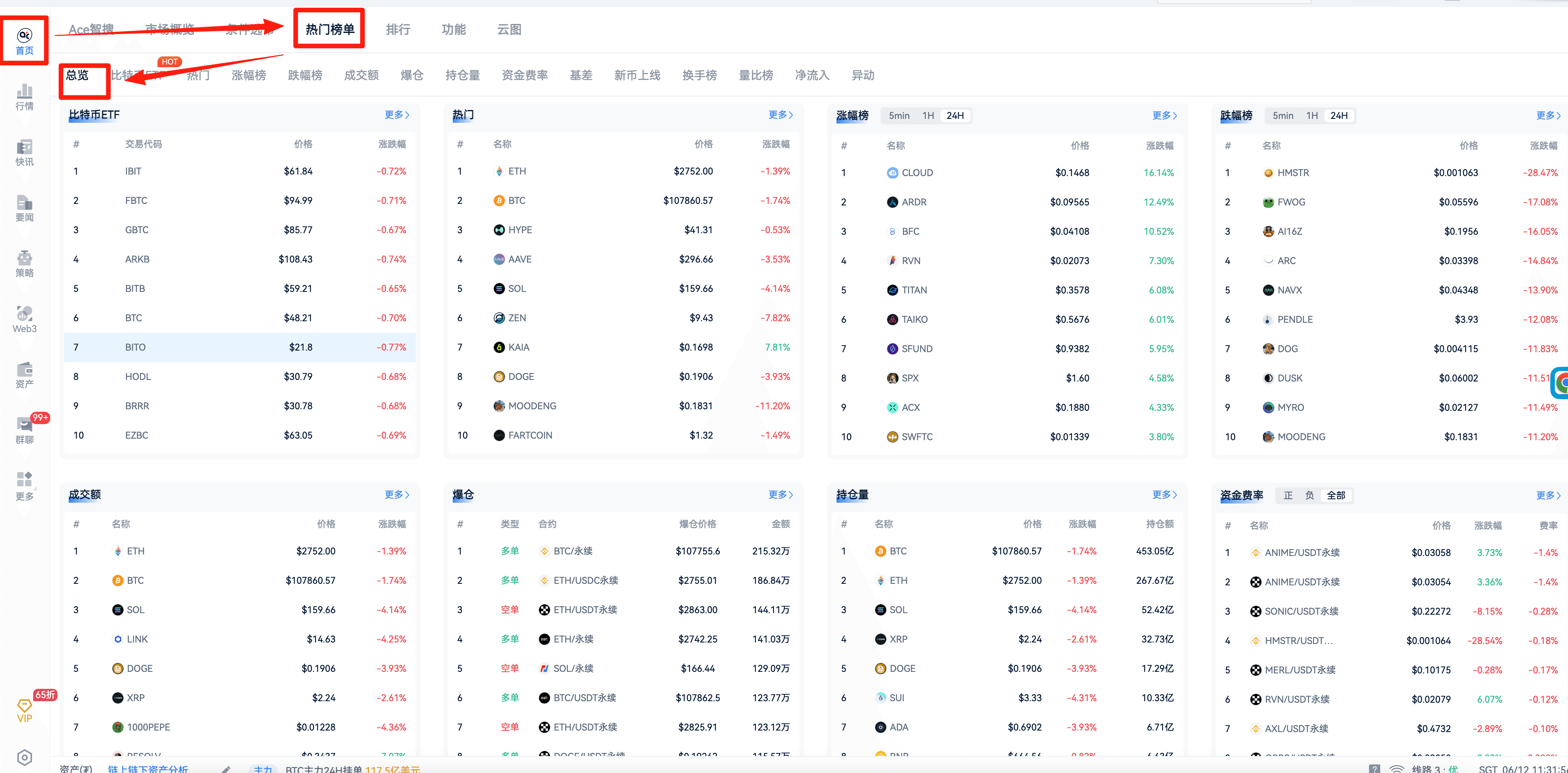Sort 热门 table by 涨跌幅 header

click(x=776, y=144)
